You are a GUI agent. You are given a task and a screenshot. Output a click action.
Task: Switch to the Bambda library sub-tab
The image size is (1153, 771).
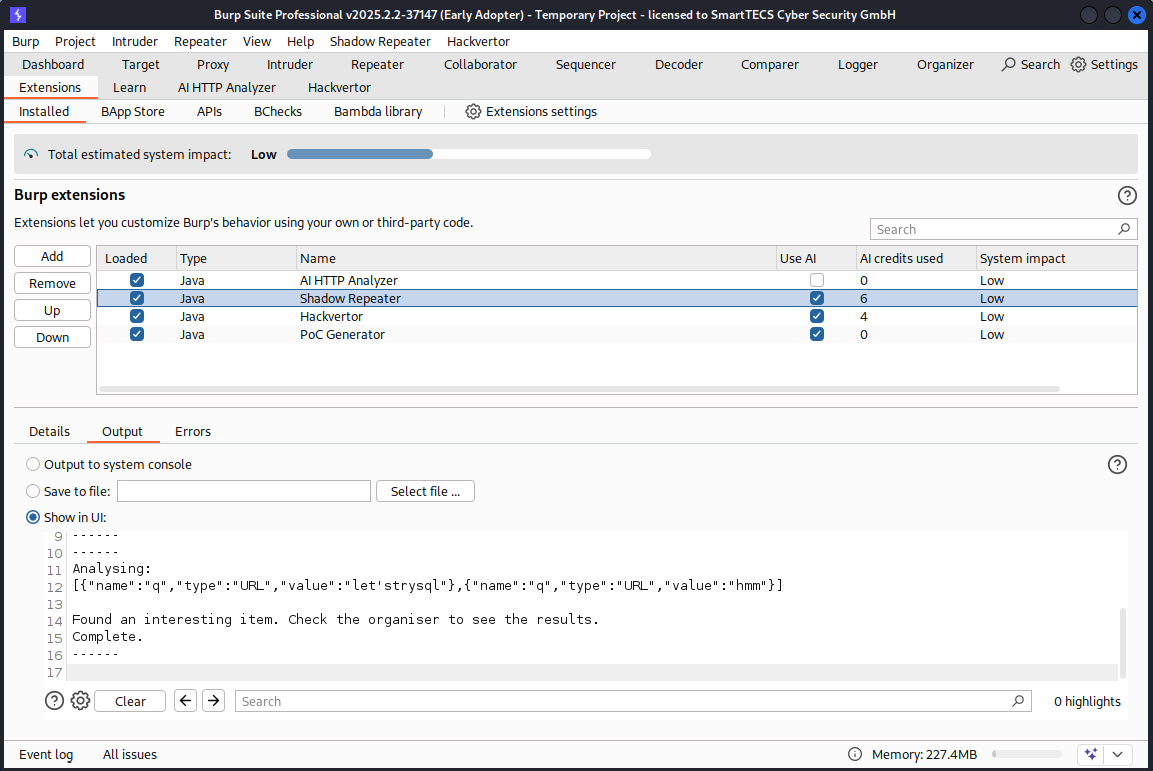click(x=378, y=112)
